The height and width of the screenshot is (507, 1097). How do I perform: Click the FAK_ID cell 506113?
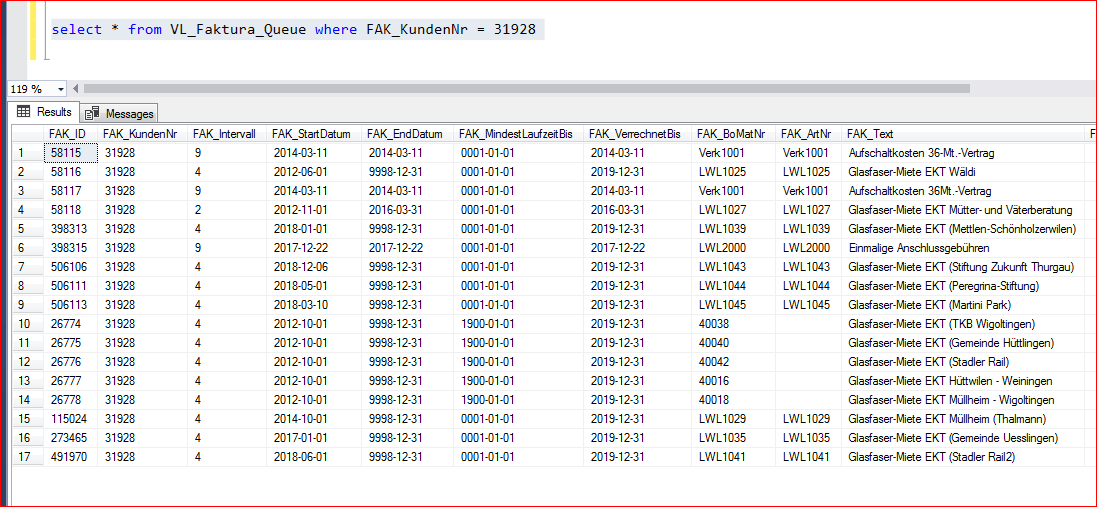click(71, 304)
